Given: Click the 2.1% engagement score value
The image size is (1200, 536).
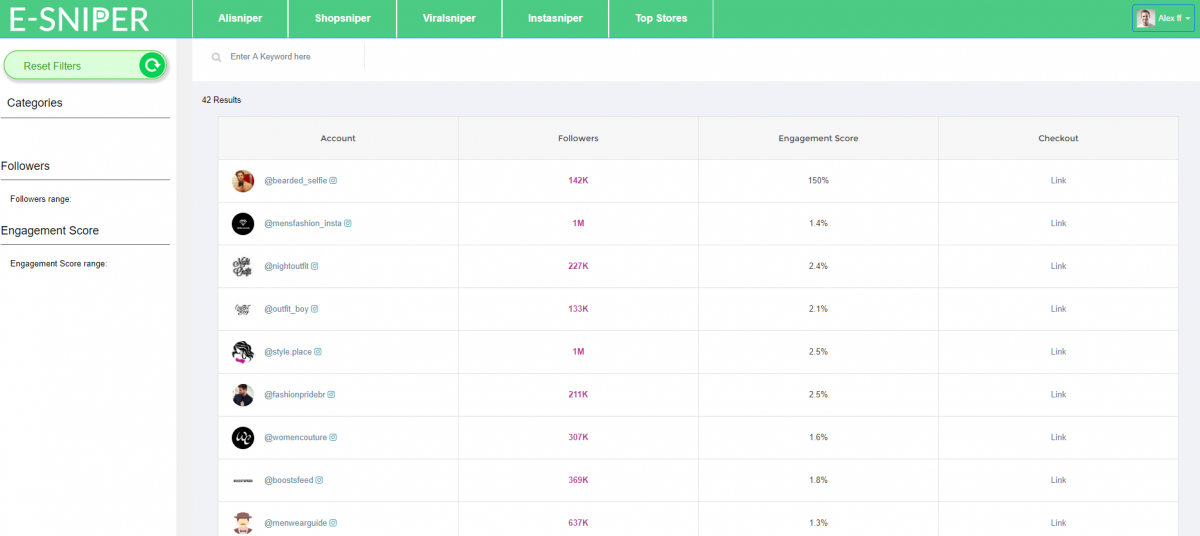Looking at the screenshot, I should click(x=818, y=309).
